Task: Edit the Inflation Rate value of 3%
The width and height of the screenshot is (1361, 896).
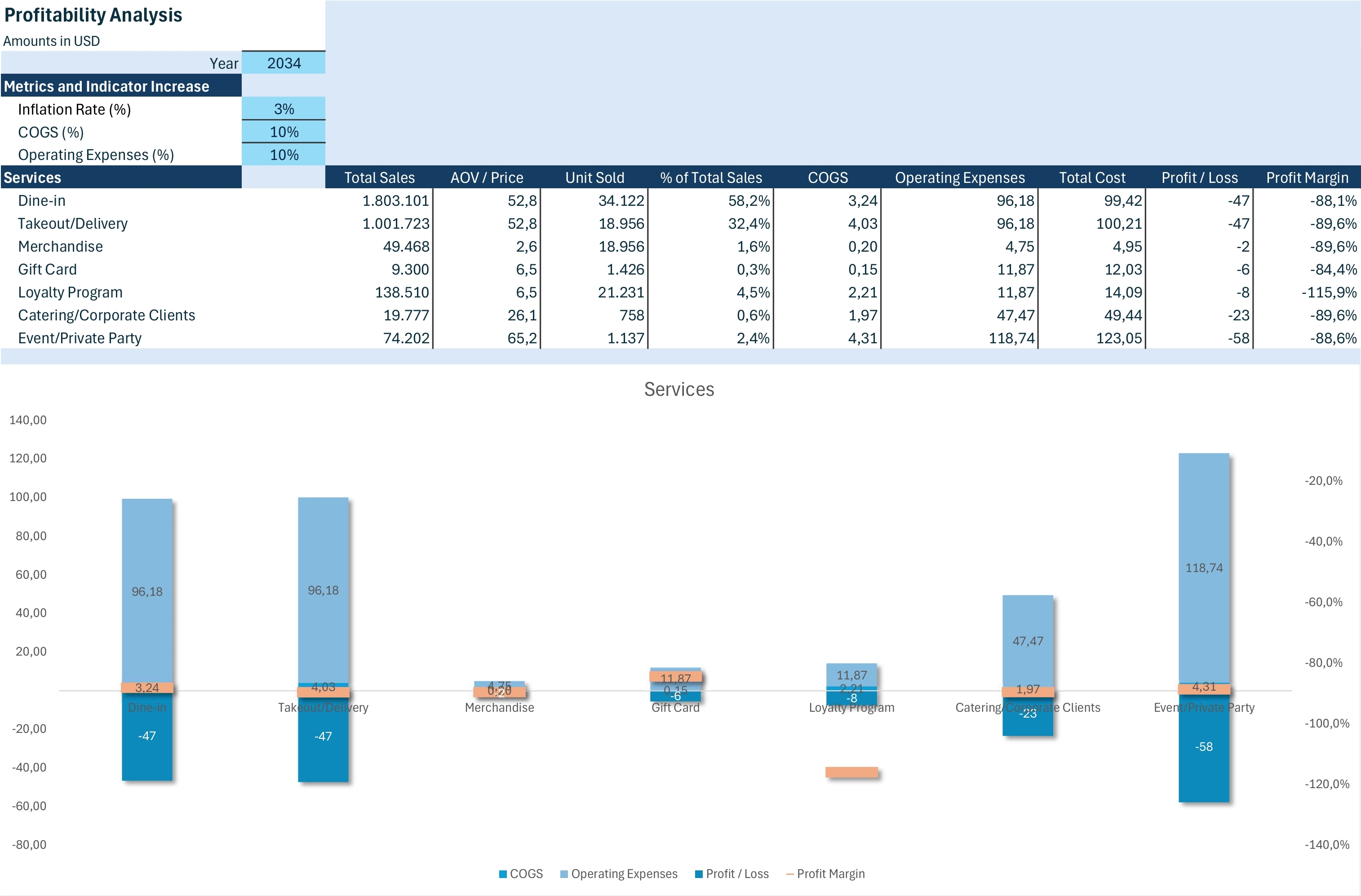Action: (284, 109)
